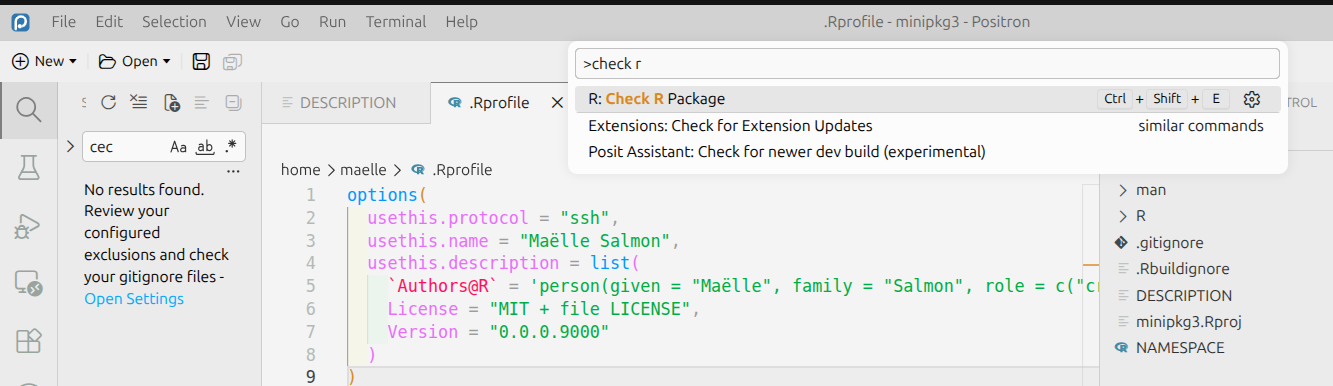Click the home breadcrumb
1333x386 pixels.
(301, 170)
